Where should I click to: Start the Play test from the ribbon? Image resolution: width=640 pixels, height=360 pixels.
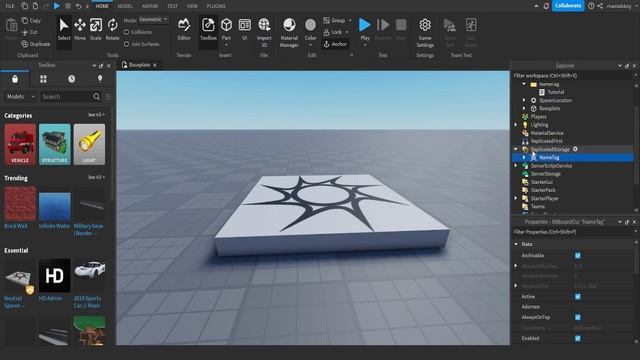[x=364, y=25]
